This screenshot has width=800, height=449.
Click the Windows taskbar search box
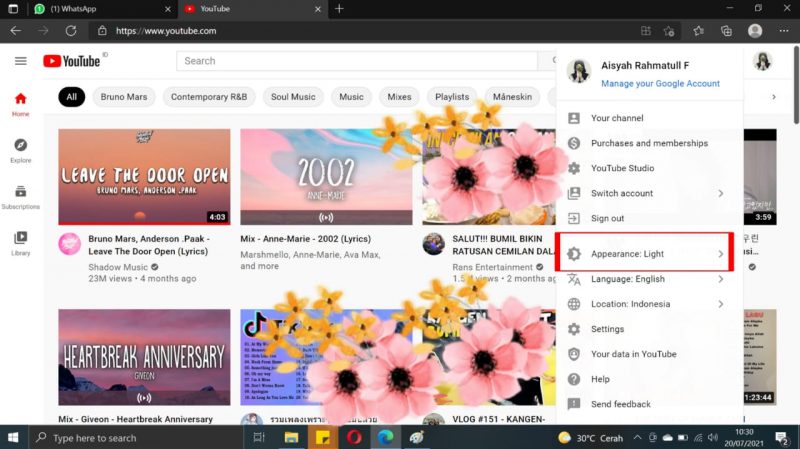[x=135, y=437]
